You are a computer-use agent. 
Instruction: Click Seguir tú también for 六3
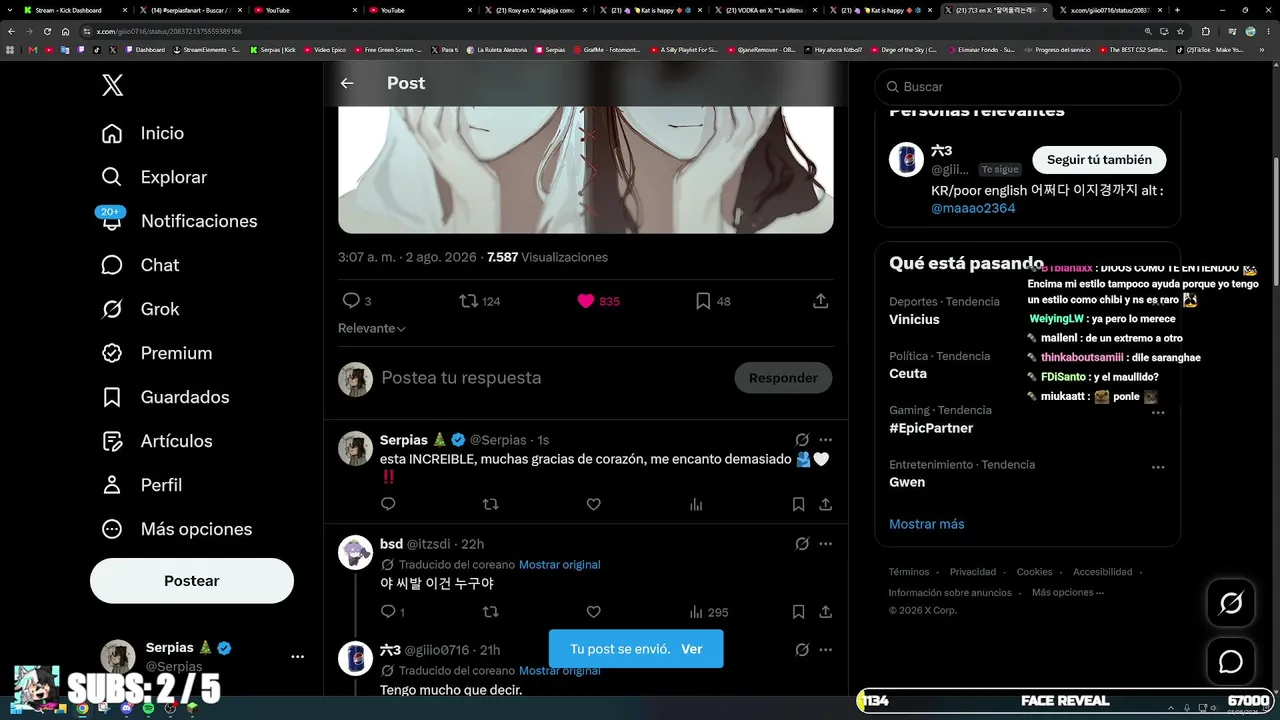click(x=1099, y=159)
